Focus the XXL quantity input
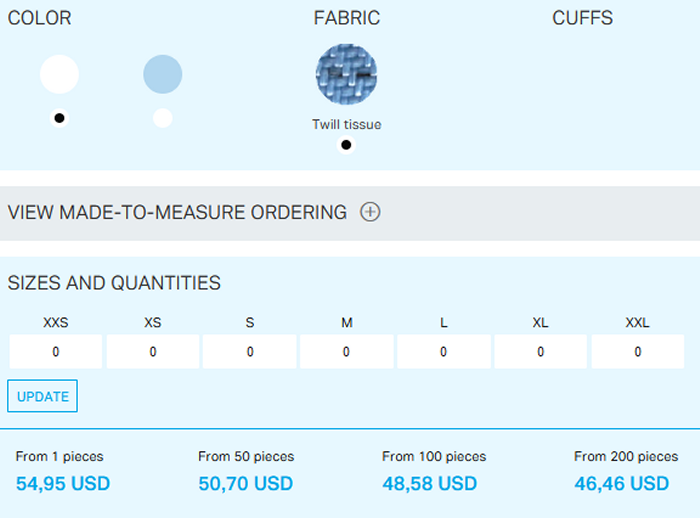700x518 pixels. pyautogui.click(x=637, y=352)
